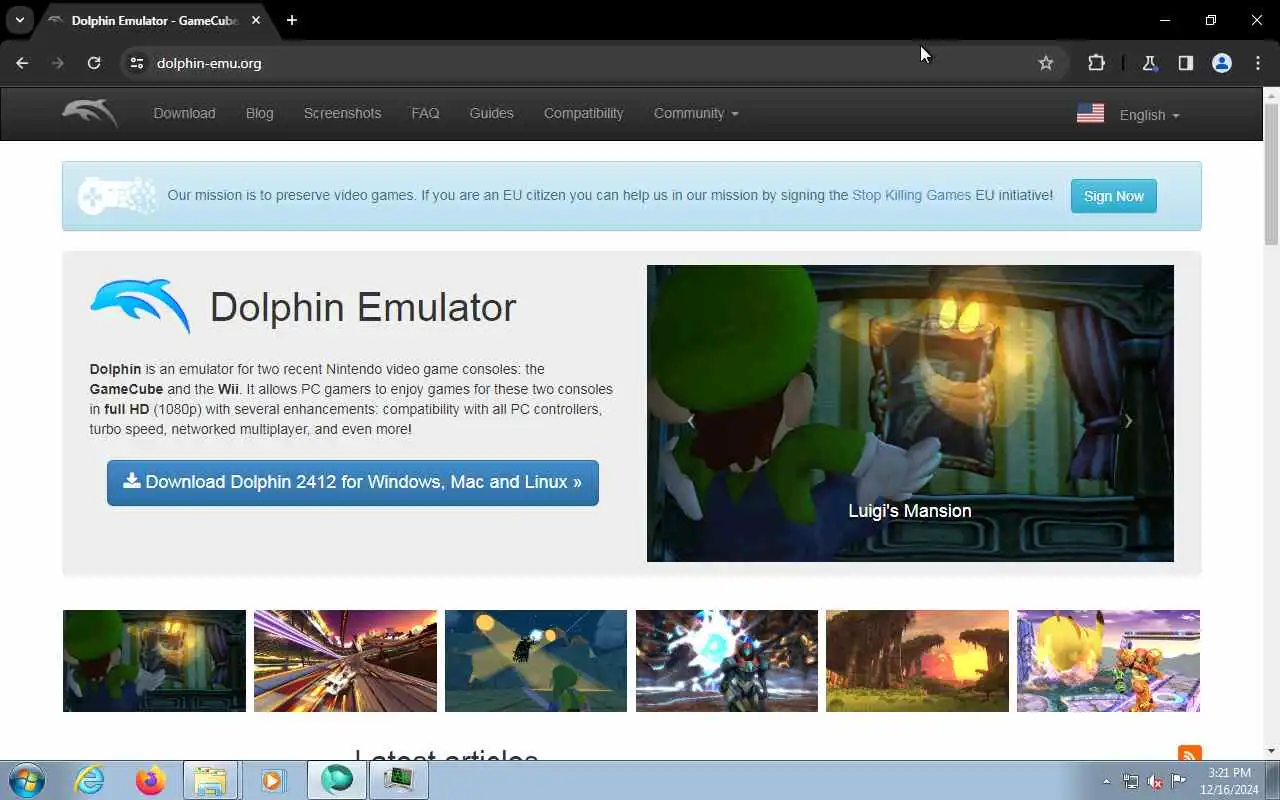
Task: Click the scrollbar up arrow
Action: pos(1271,95)
